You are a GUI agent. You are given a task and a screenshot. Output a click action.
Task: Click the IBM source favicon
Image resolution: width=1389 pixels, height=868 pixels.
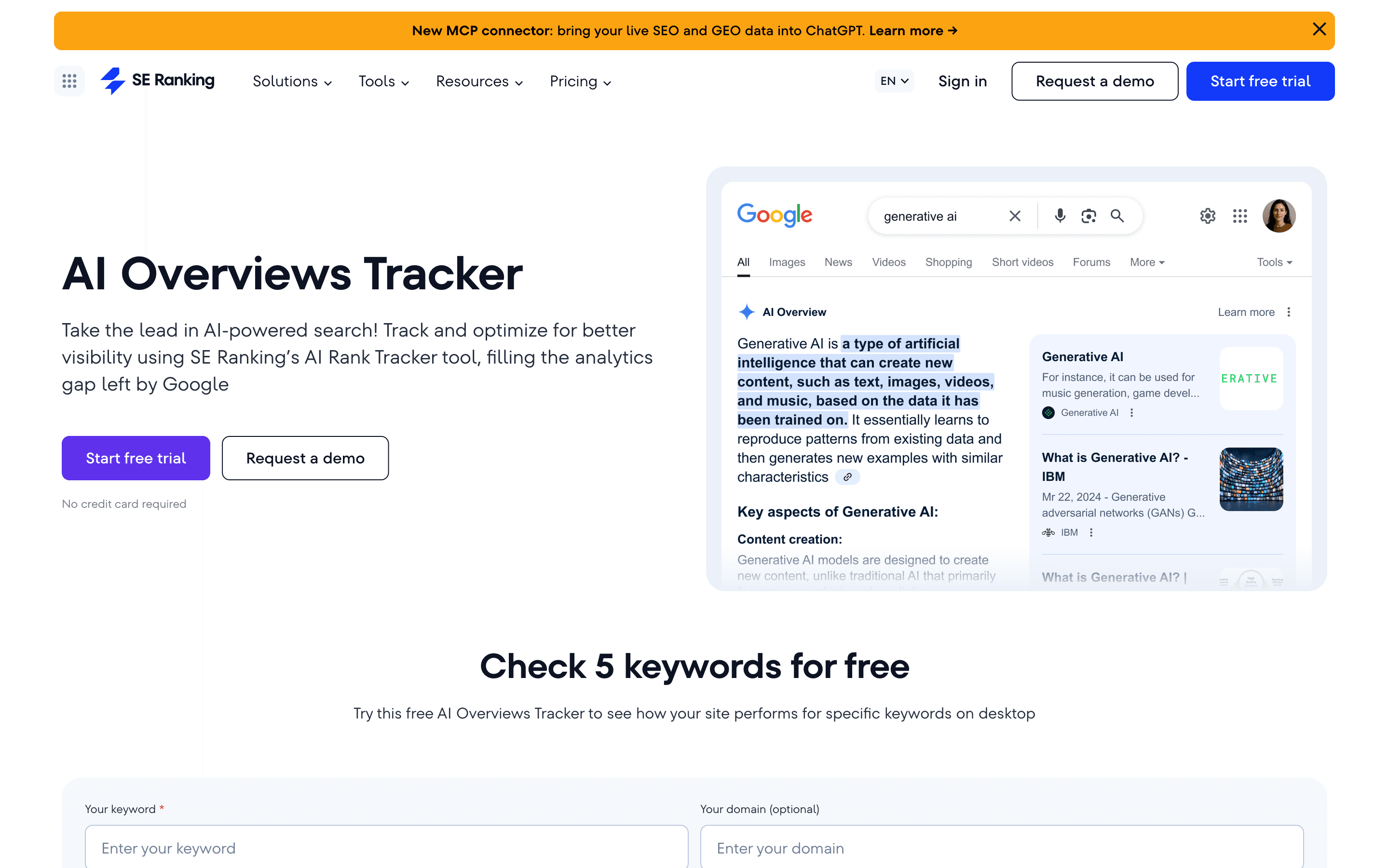[1048, 532]
